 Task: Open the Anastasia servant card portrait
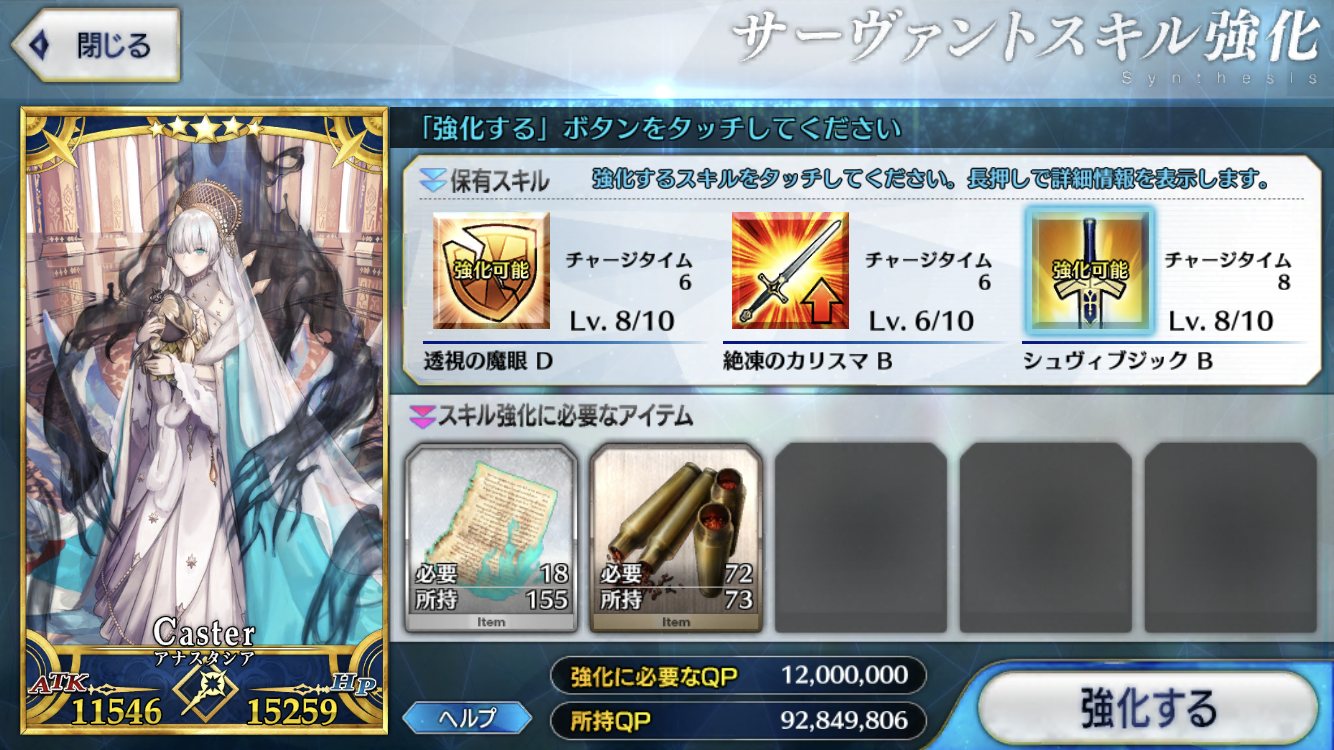tap(204, 418)
